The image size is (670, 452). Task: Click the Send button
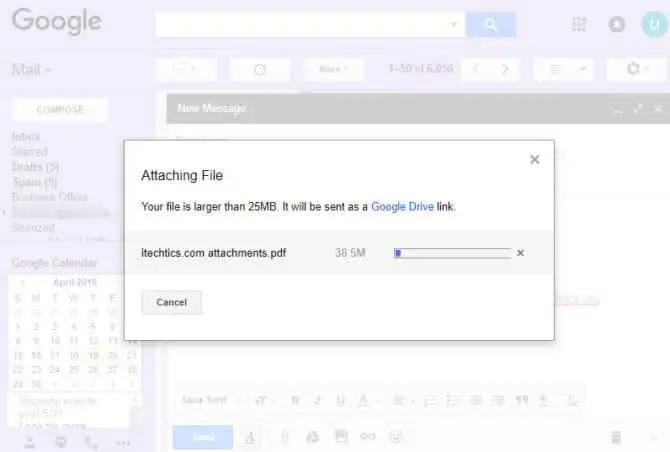click(203, 437)
